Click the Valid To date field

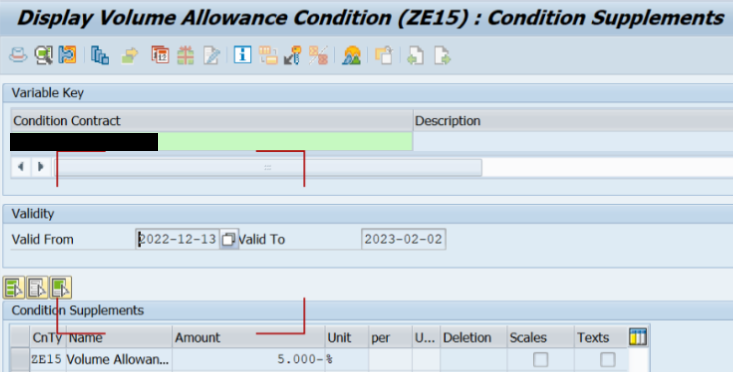(403, 239)
